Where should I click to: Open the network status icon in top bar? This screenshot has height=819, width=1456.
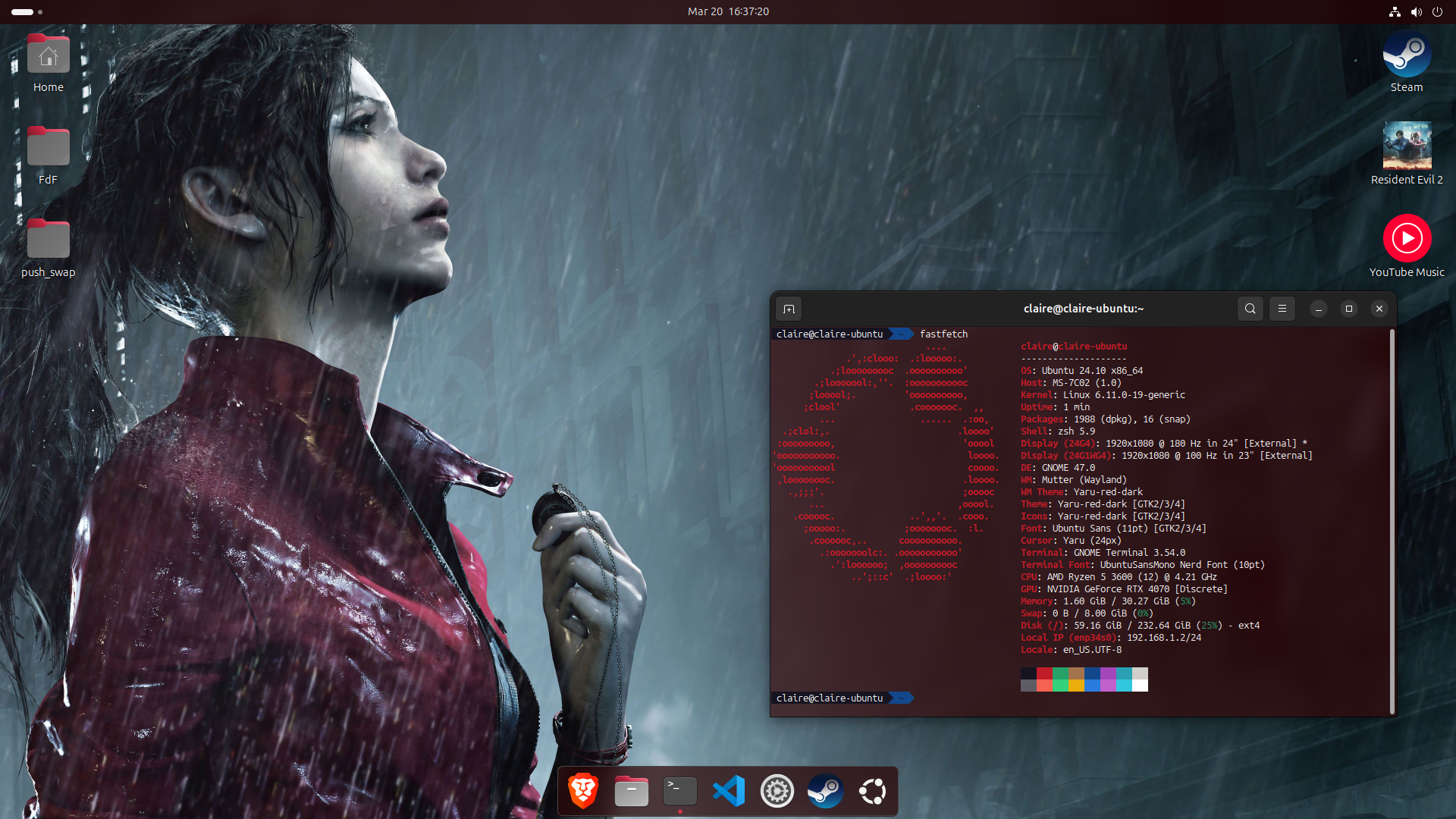[x=1395, y=11]
